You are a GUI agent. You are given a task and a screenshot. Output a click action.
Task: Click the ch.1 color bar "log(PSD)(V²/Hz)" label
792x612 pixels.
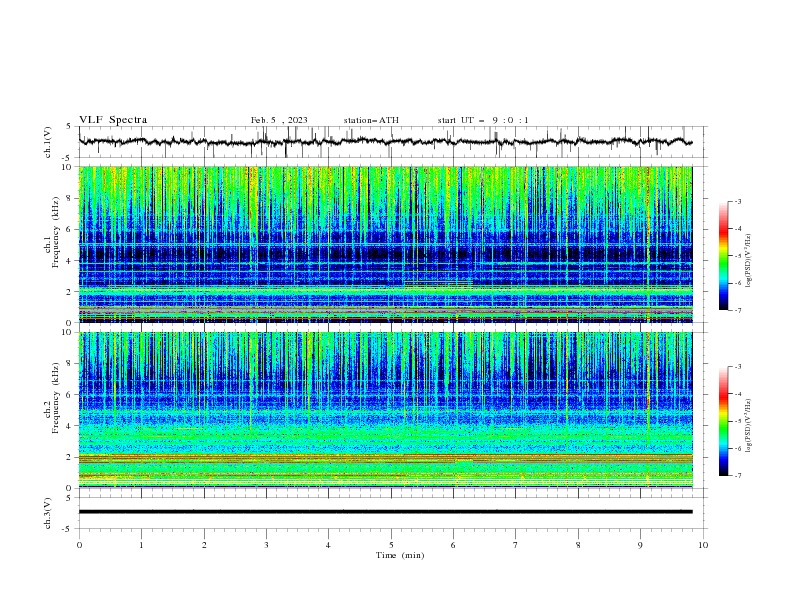click(x=748, y=261)
